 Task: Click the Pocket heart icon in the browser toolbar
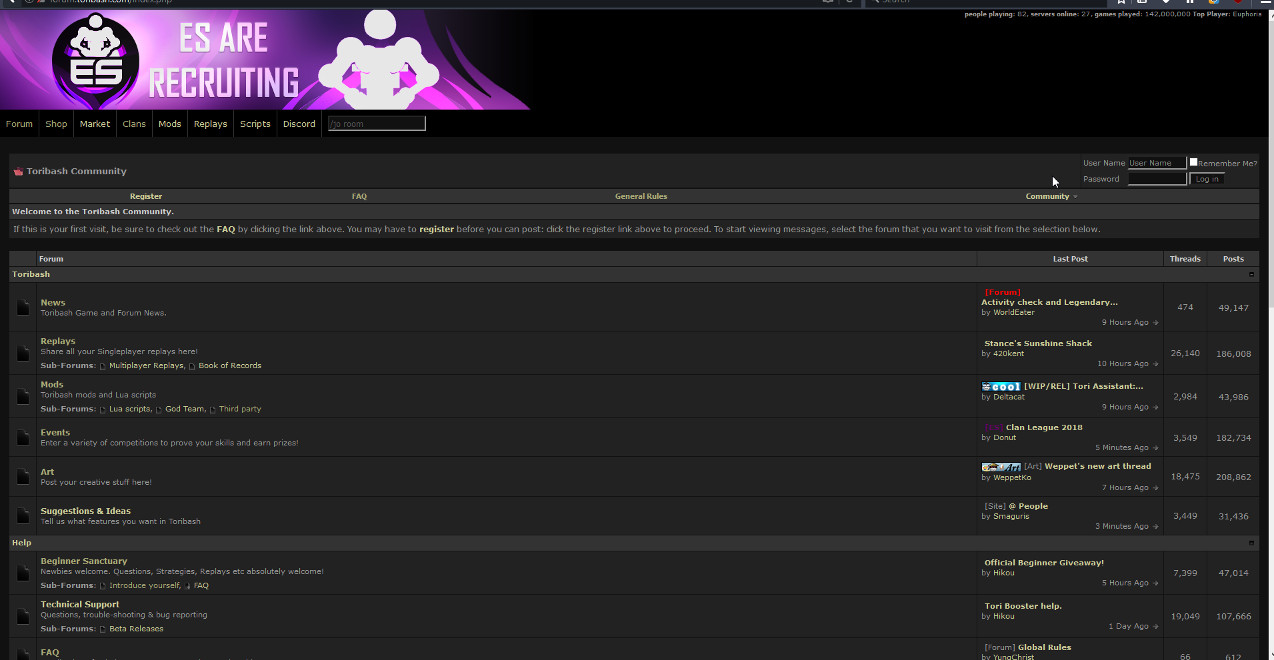pos(1239,3)
